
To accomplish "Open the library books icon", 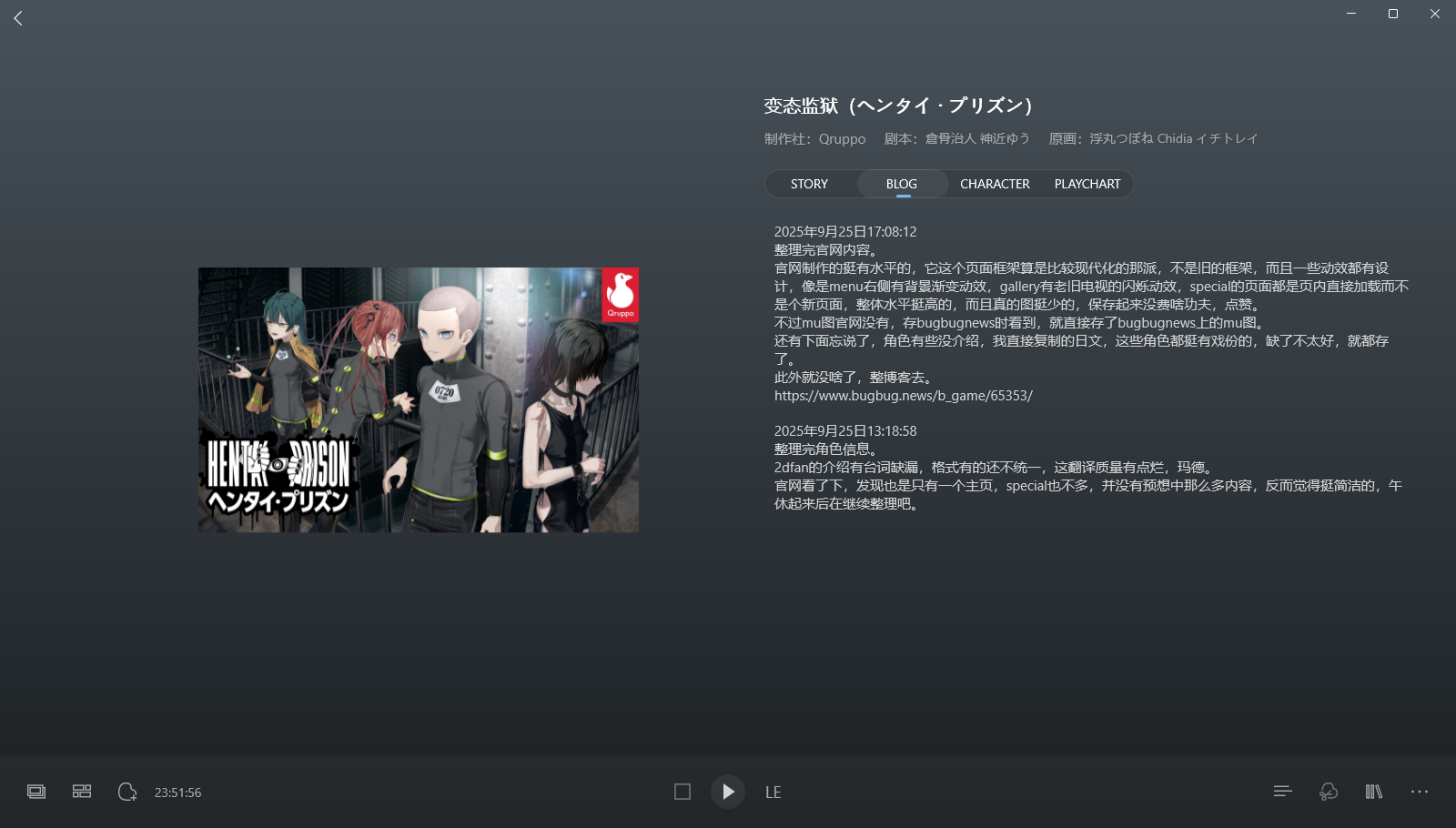I will tap(1374, 792).
